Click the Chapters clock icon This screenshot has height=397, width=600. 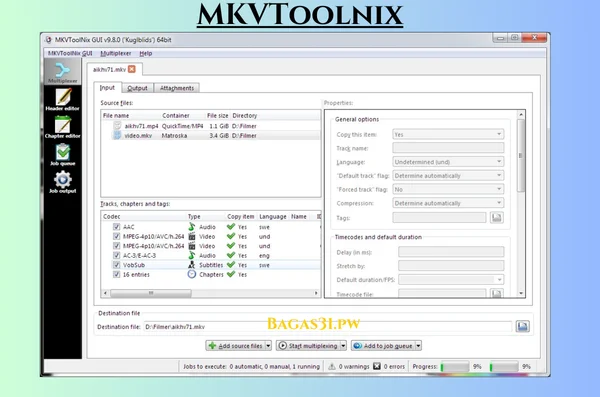(192, 274)
